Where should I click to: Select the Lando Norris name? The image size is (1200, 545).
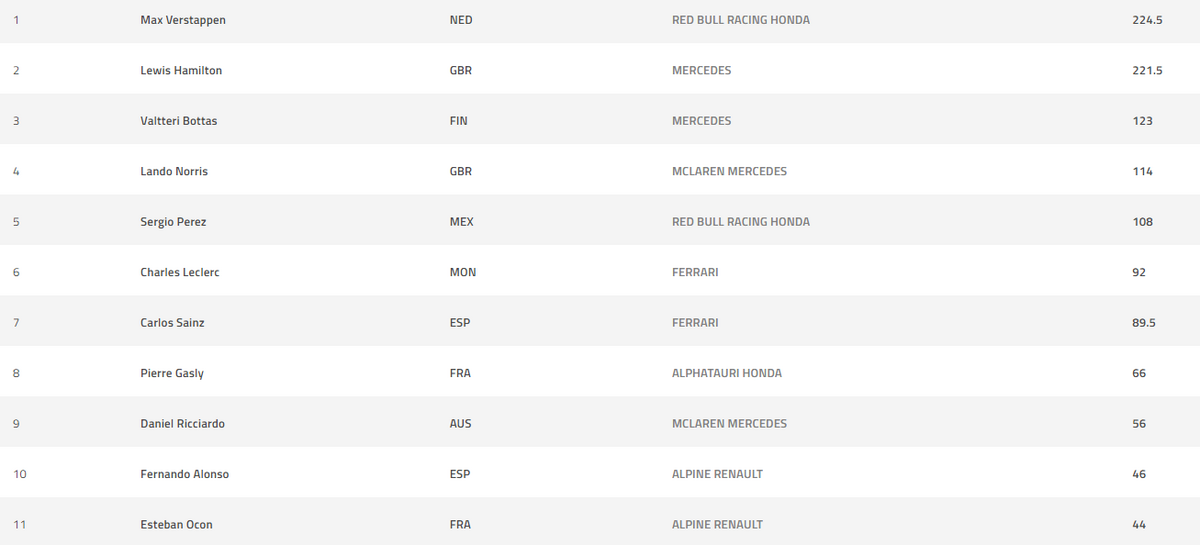174,171
